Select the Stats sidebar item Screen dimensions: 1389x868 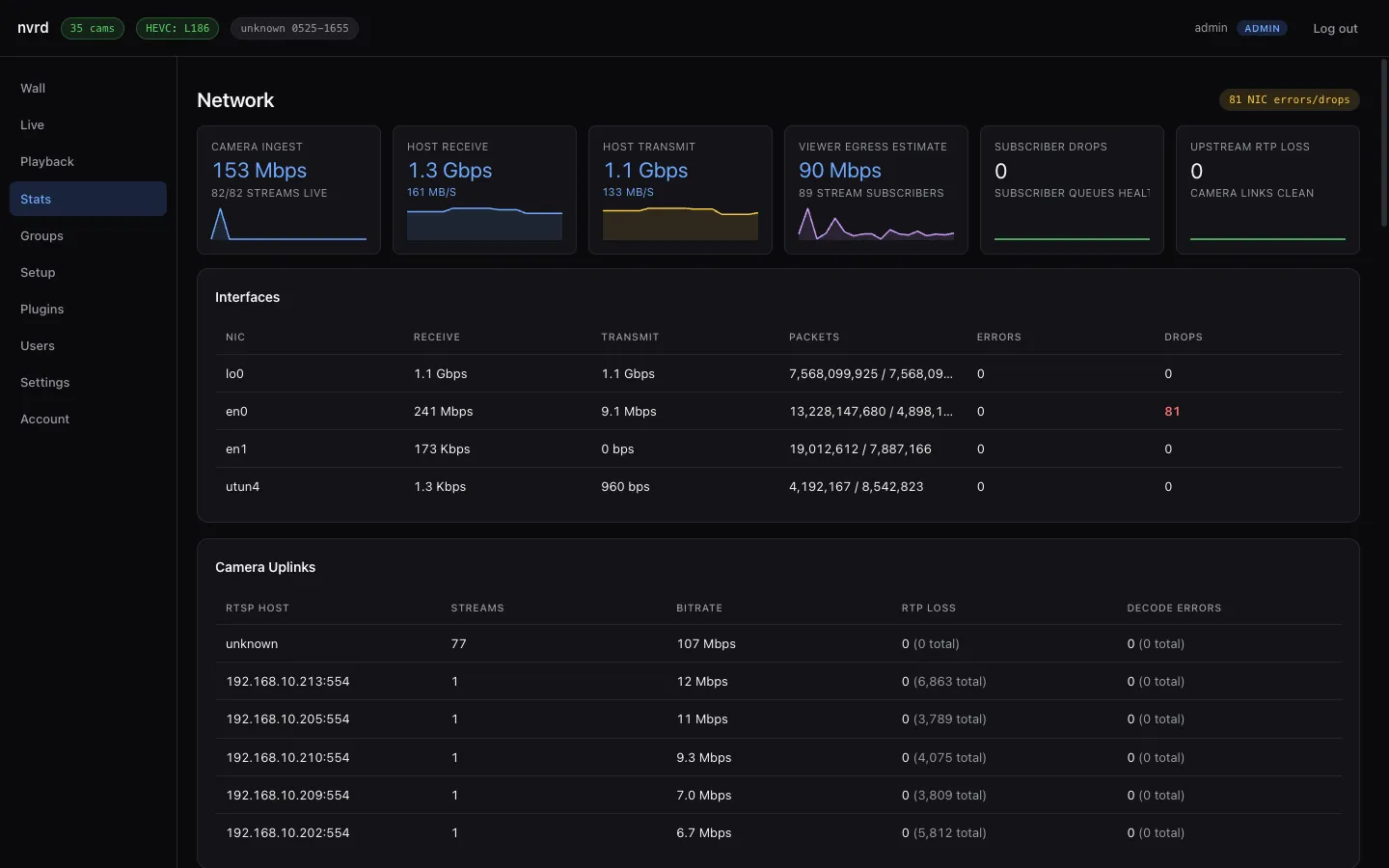88,199
